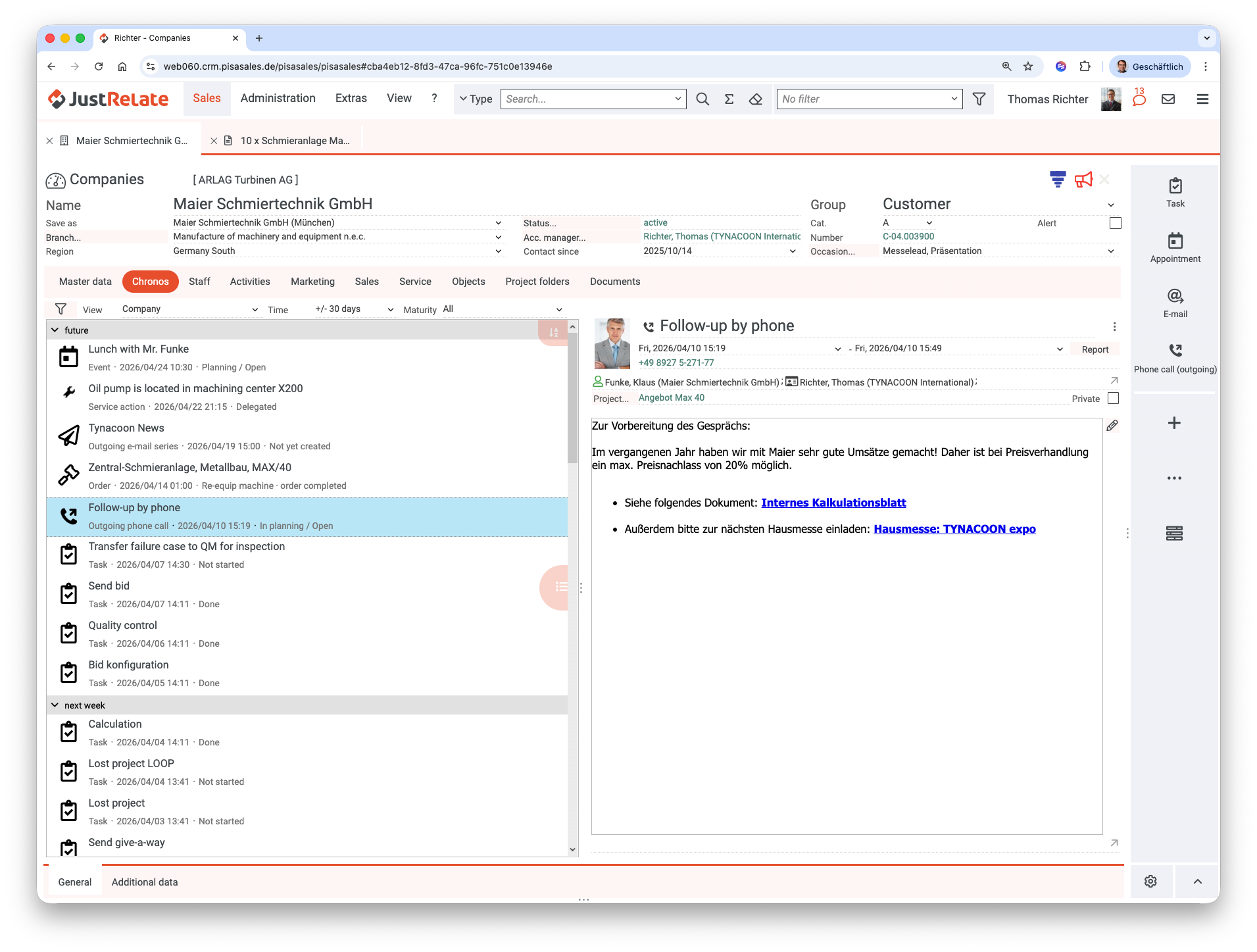This screenshot has height=952, width=1257.
Task: Click the blue funnel icon near company header
Action: [1058, 180]
